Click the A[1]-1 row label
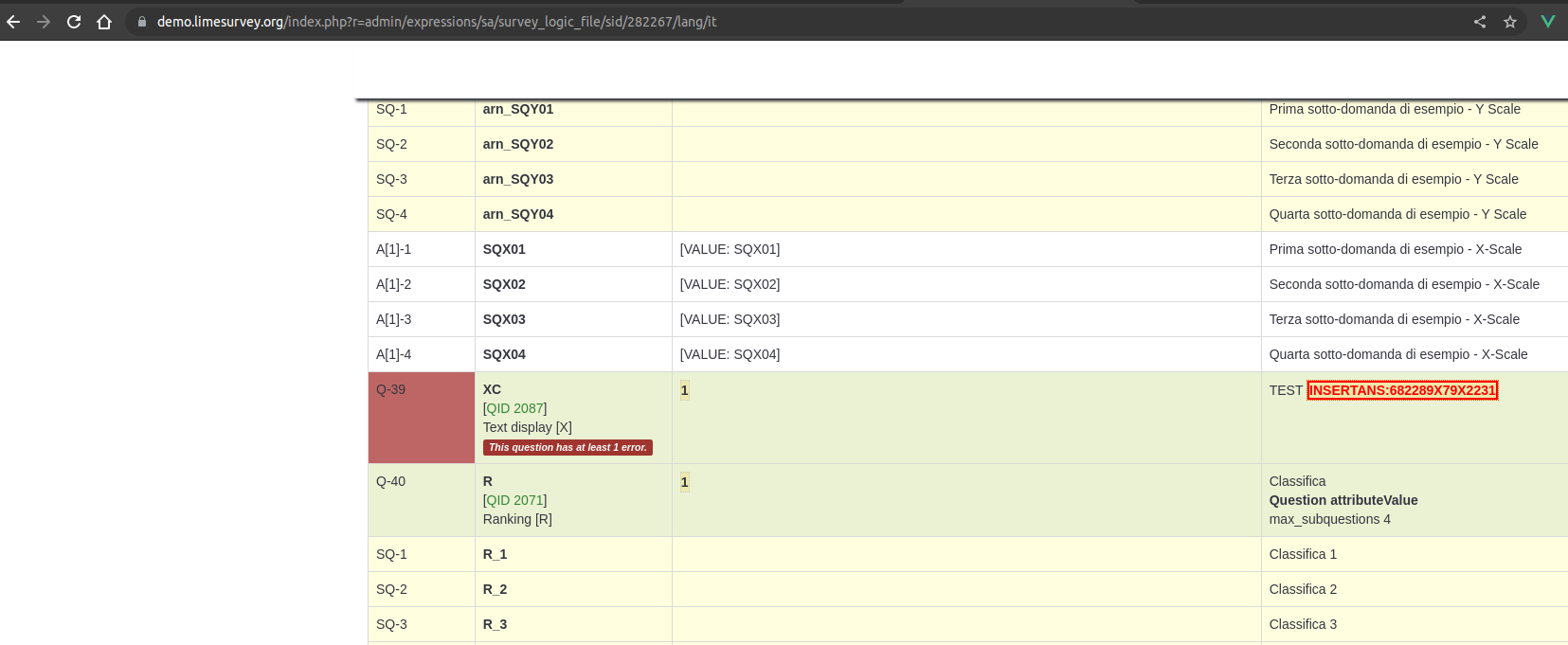The image size is (1568, 645). pos(393,249)
